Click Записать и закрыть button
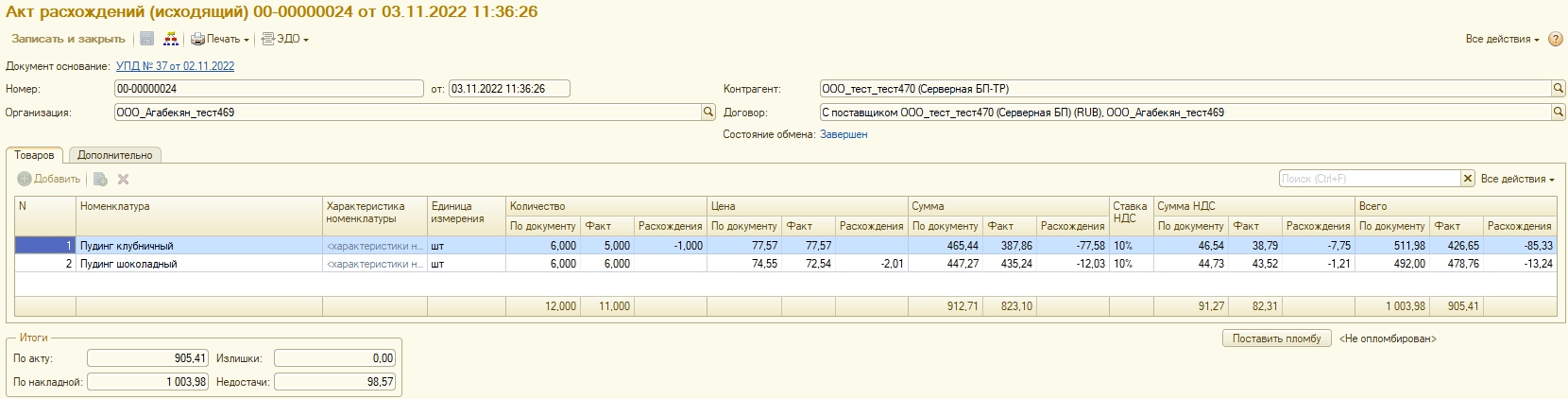This screenshot has width=1568, height=399. [x=68, y=39]
